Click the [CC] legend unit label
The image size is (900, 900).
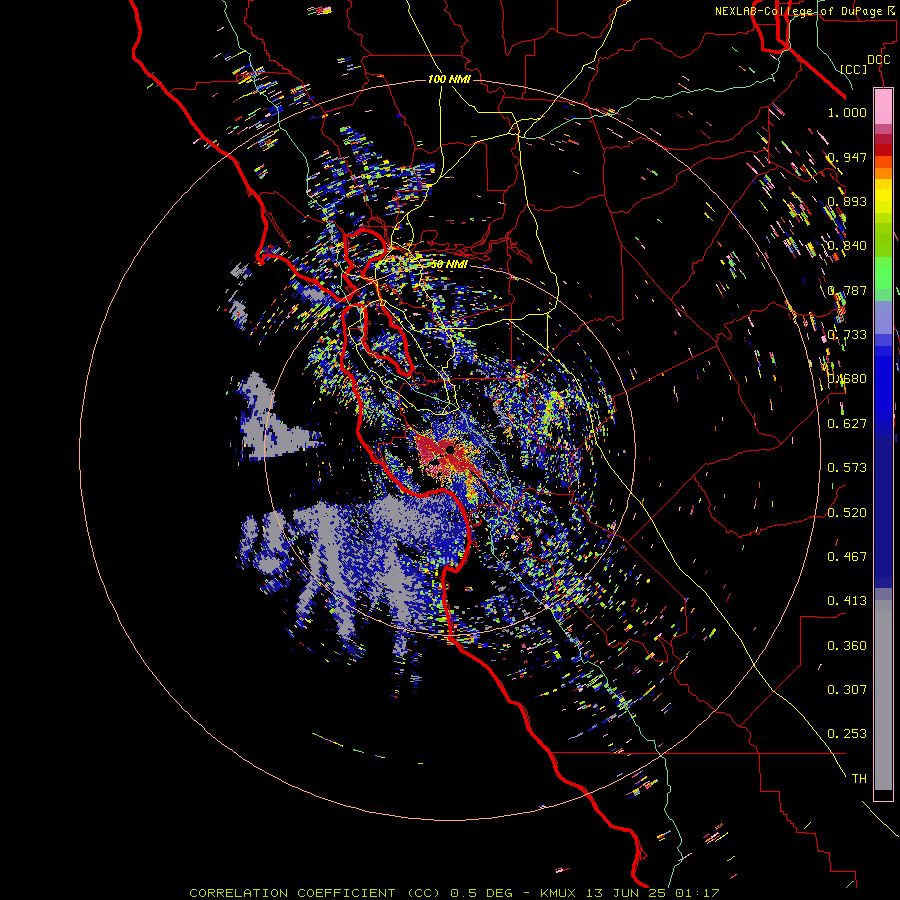click(854, 69)
